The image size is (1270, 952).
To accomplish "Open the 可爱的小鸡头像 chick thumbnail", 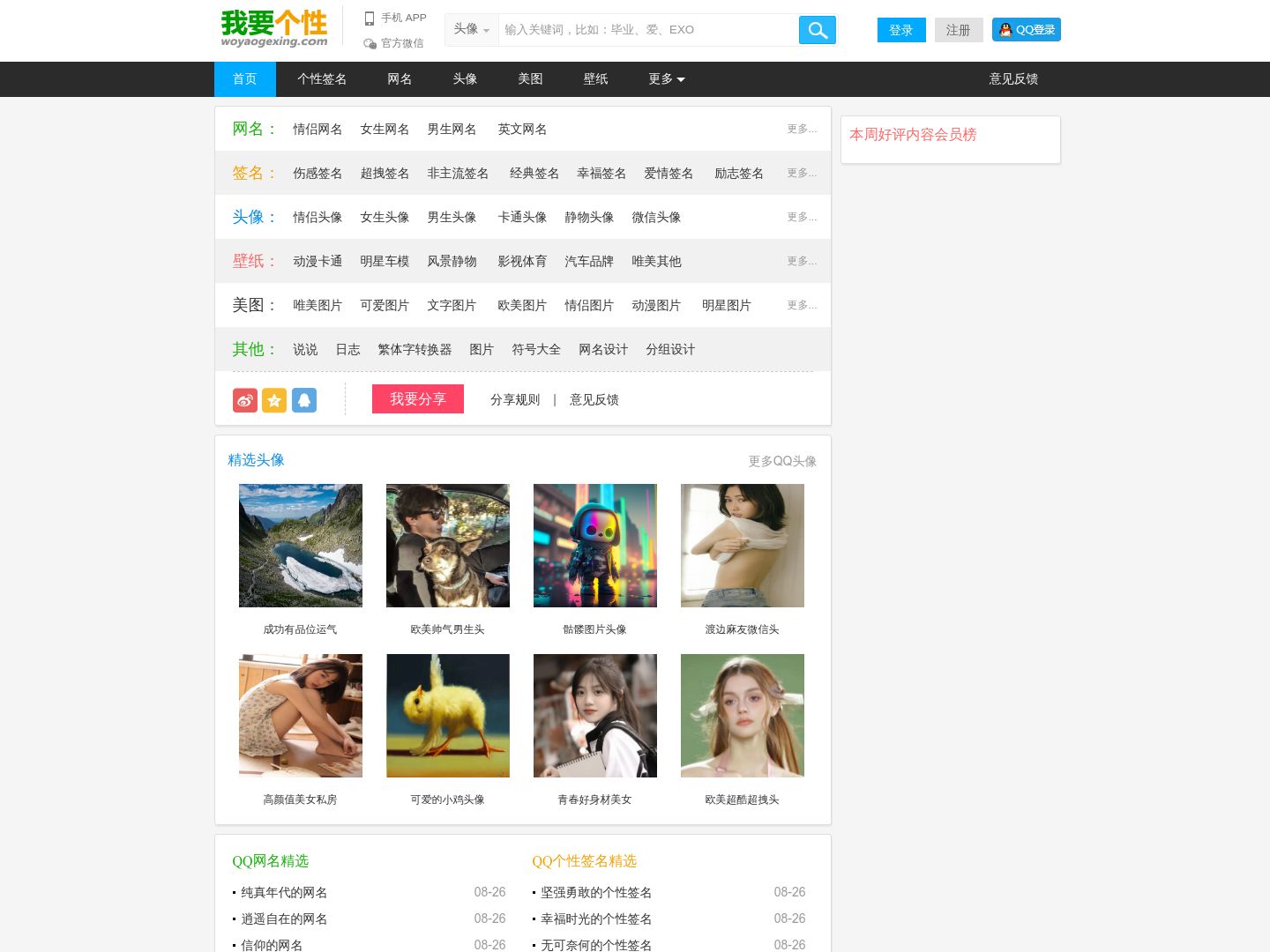I will tap(448, 716).
